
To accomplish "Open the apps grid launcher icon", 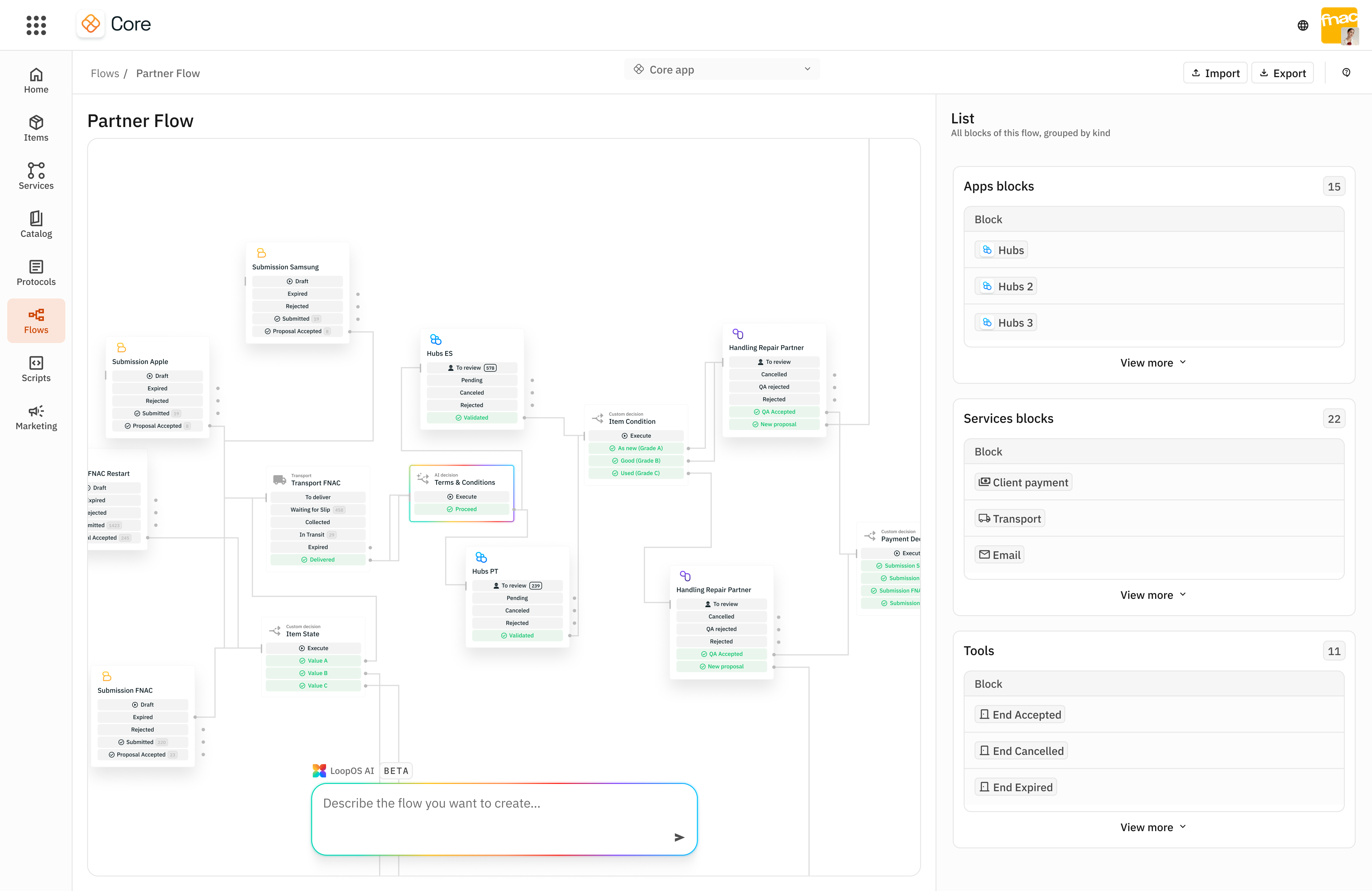I will 36,25.
